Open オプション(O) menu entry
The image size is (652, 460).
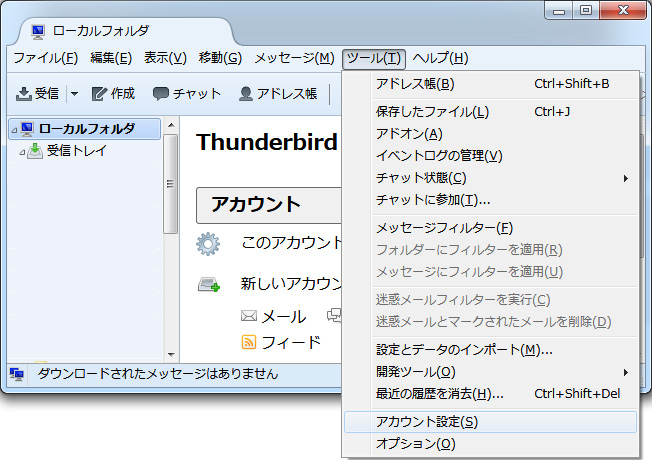491,444
